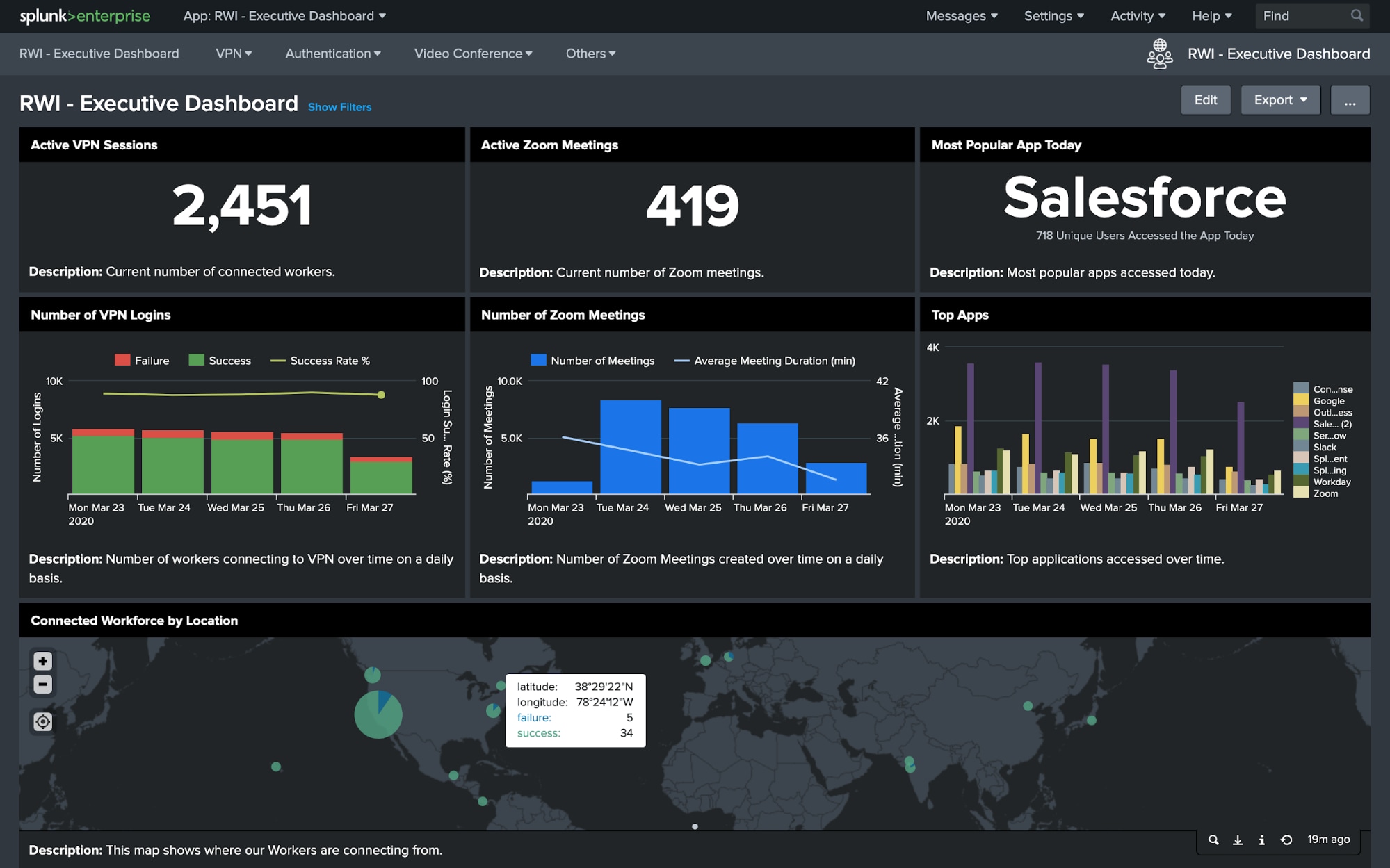Click the Edit button
The image size is (1390, 868).
(1205, 99)
